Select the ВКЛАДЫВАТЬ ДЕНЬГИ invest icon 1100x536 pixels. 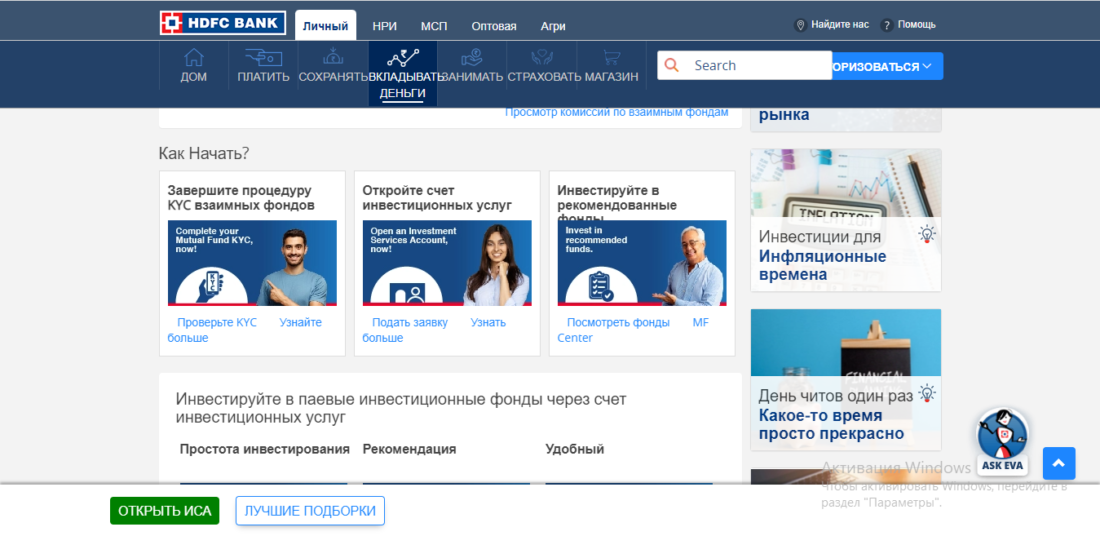coord(403,58)
